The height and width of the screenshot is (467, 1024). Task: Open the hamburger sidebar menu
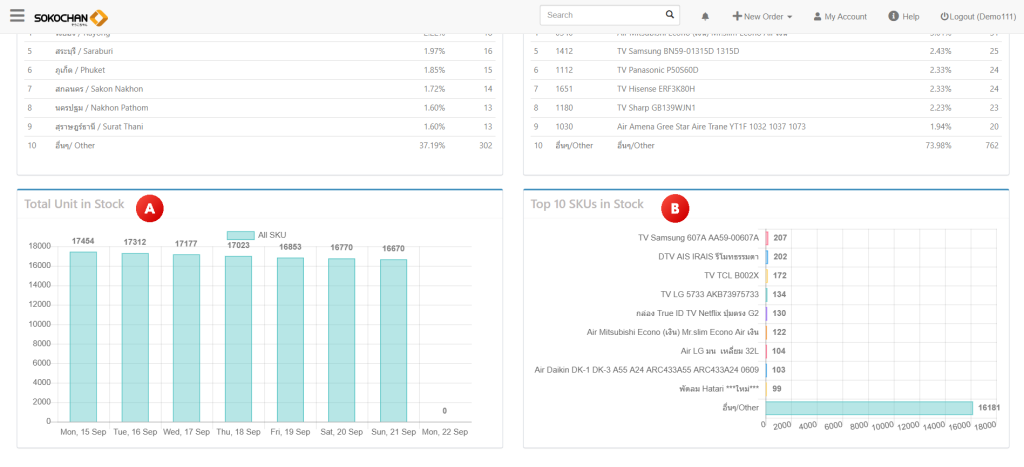pyautogui.click(x=17, y=16)
